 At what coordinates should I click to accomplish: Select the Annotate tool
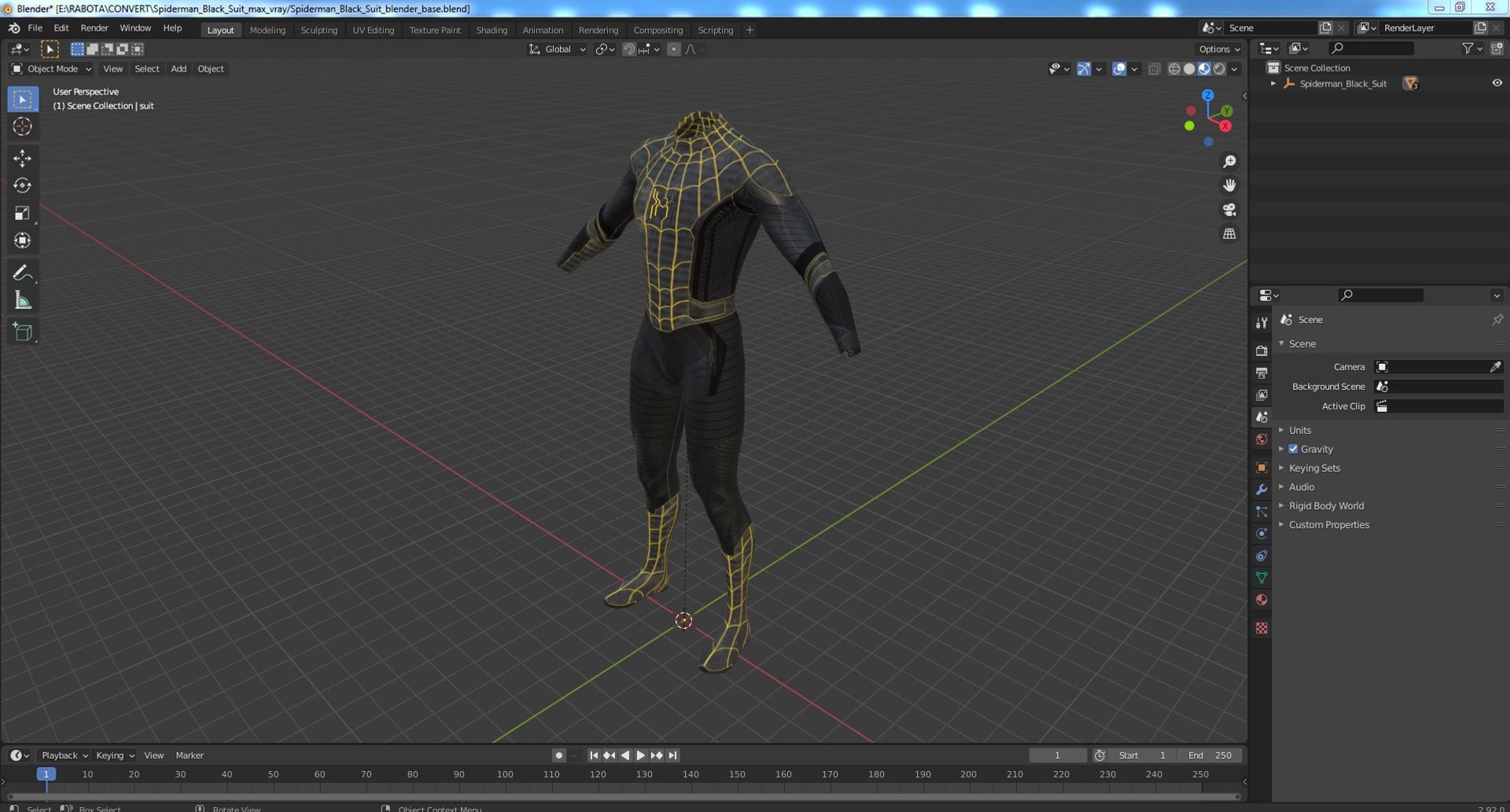click(x=22, y=273)
